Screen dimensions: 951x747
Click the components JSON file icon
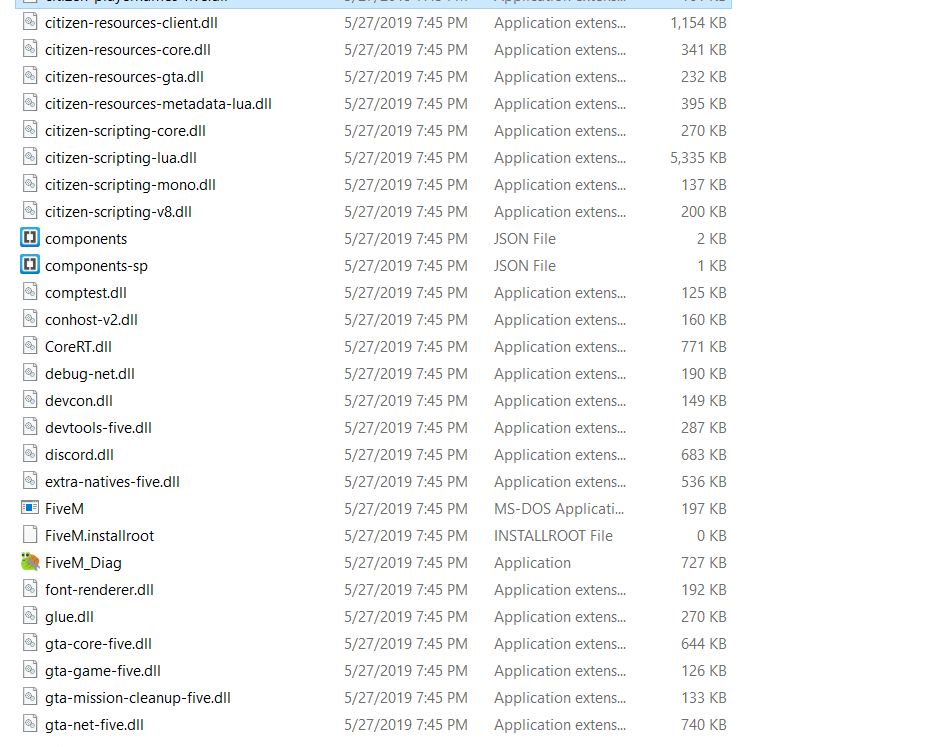tap(30, 238)
